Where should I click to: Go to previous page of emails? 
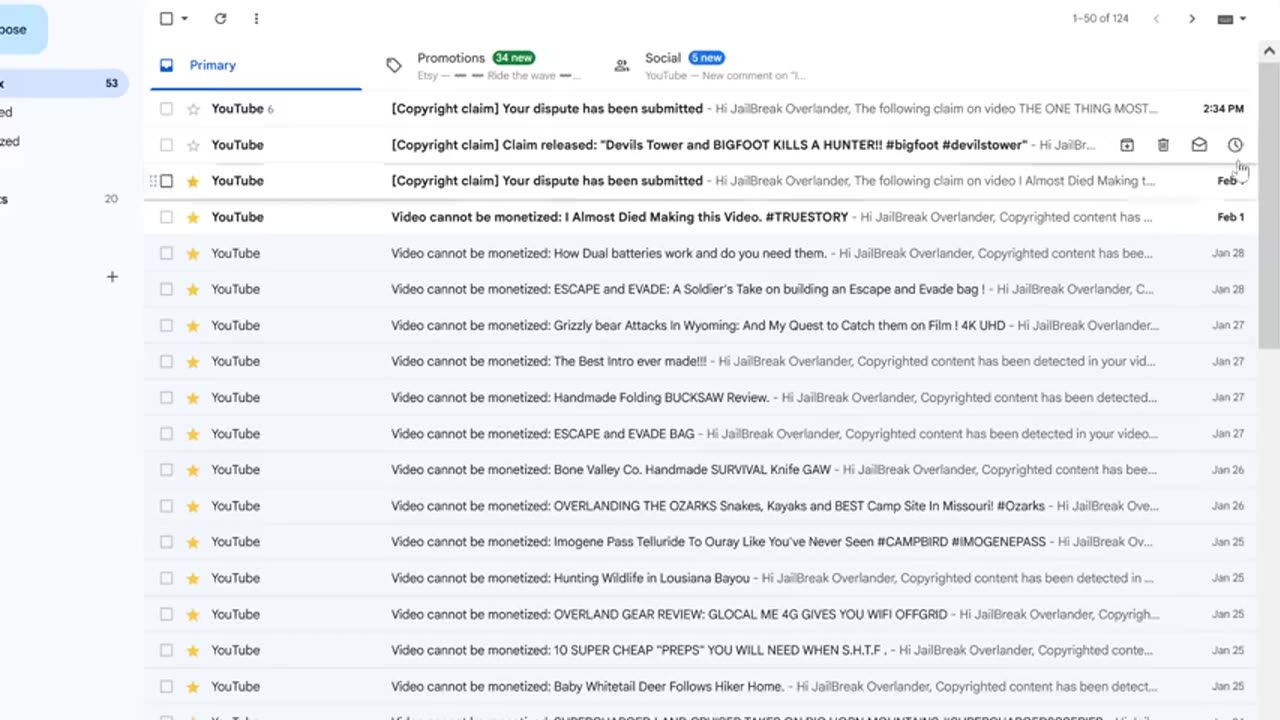(x=1156, y=18)
